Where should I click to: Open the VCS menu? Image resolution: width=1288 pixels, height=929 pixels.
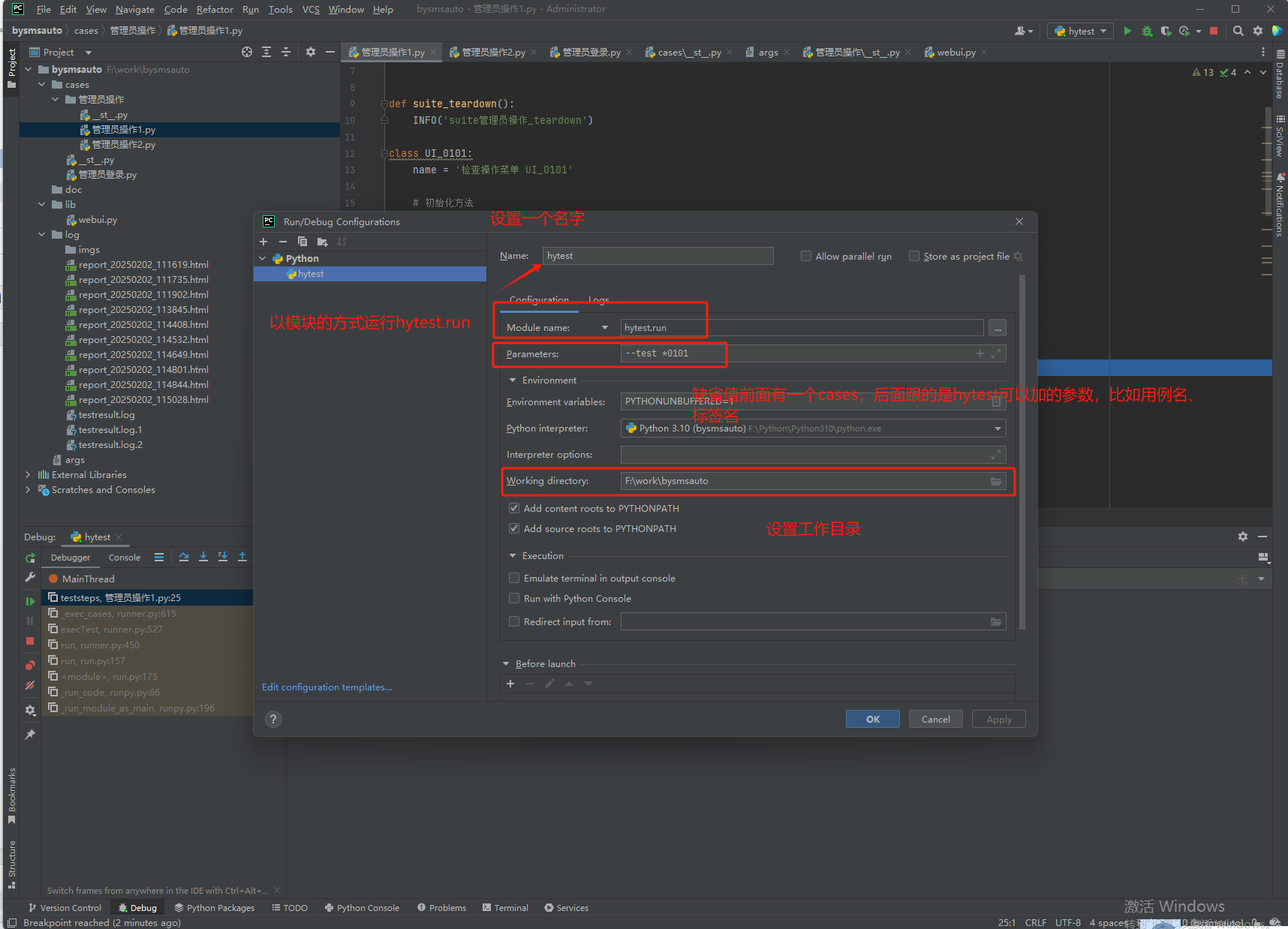[x=311, y=9]
